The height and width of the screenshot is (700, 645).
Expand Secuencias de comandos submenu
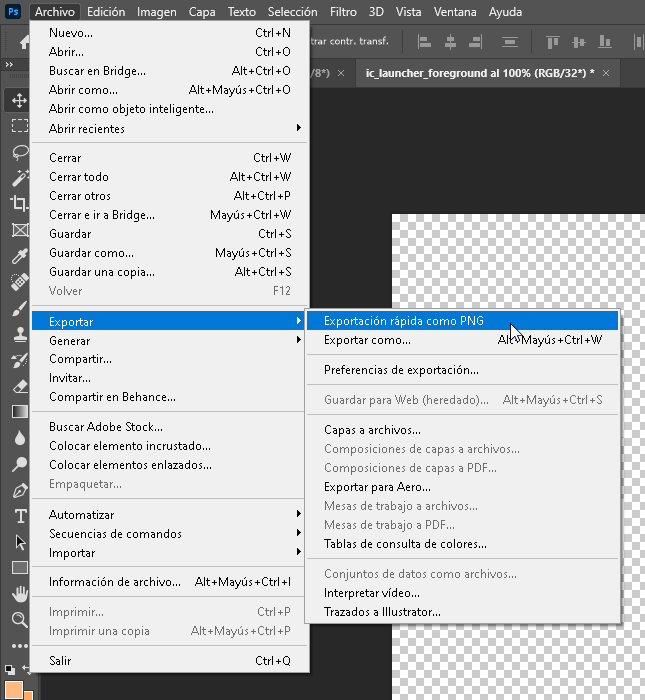click(x=170, y=533)
